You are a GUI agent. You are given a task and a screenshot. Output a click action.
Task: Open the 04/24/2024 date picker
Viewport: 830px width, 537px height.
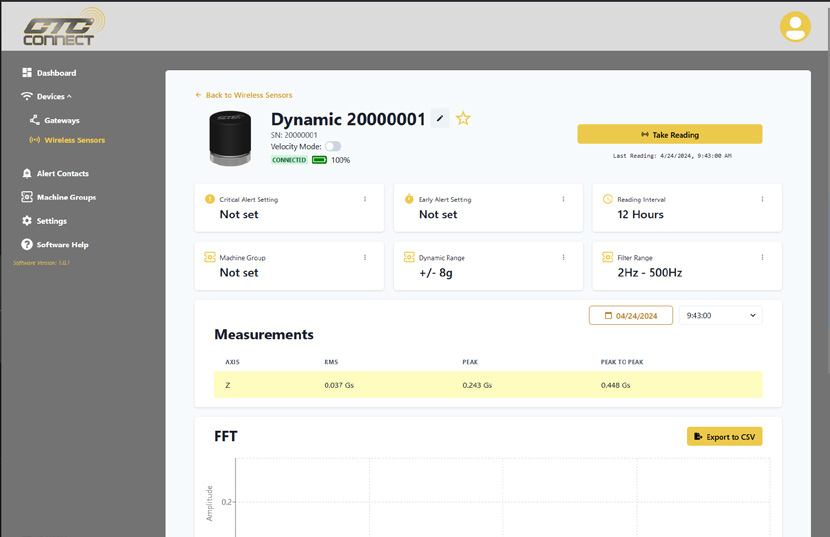tap(631, 315)
